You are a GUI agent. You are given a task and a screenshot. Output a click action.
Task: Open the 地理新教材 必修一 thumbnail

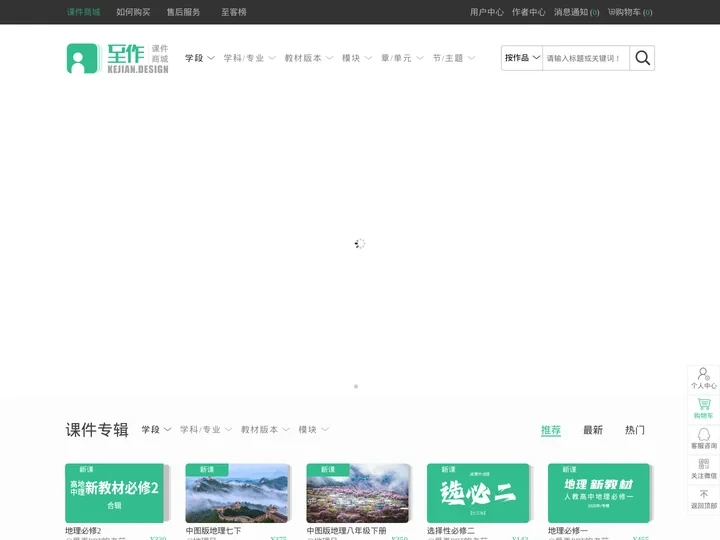599,493
